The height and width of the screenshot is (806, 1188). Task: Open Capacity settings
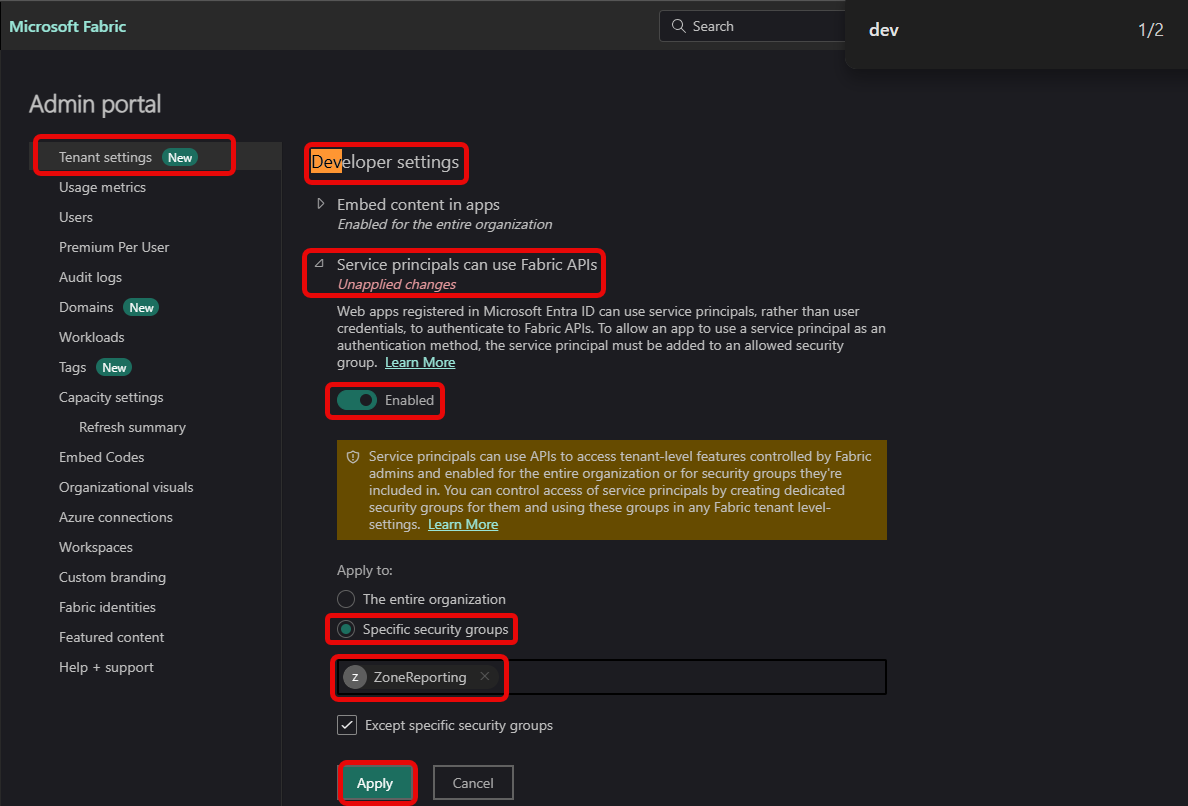(111, 397)
